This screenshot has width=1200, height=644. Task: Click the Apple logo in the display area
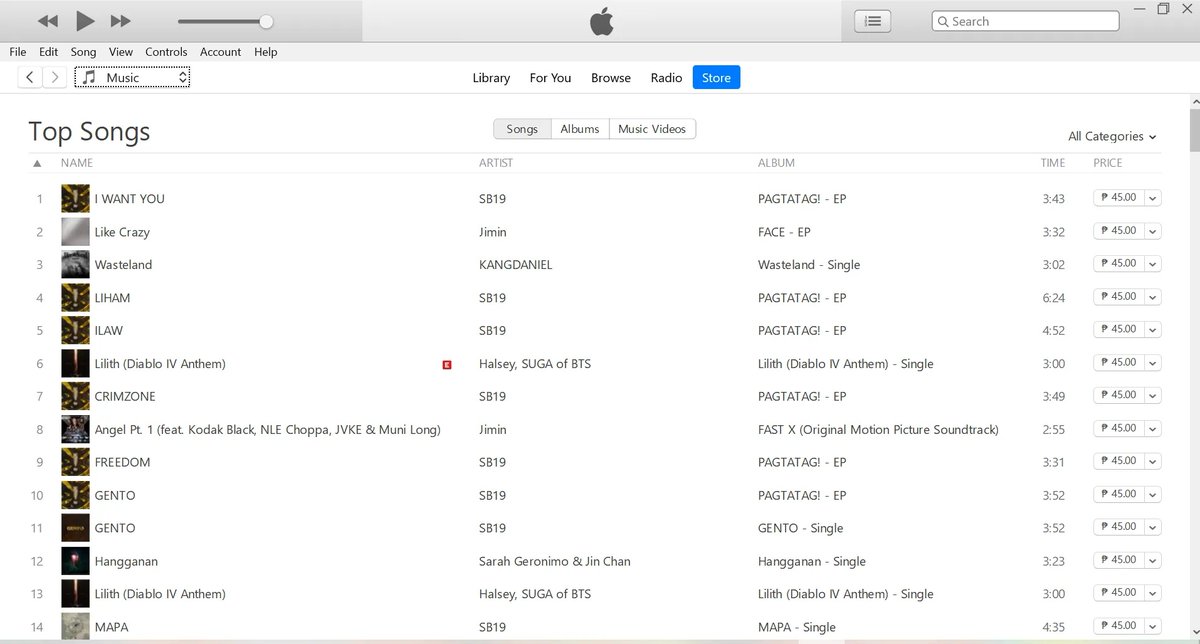(x=601, y=20)
